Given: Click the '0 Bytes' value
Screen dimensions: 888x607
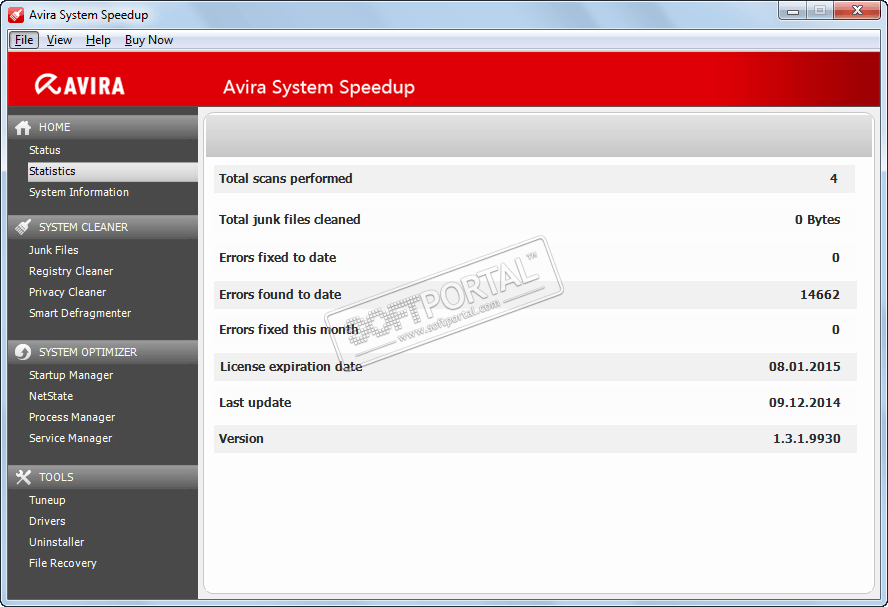Looking at the screenshot, I should (817, 220).
